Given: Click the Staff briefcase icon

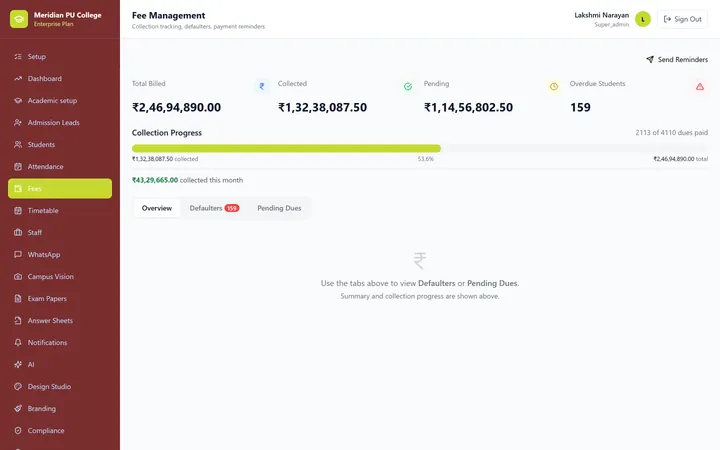Looking at the screenshot, I should click(x=18, y=233).
